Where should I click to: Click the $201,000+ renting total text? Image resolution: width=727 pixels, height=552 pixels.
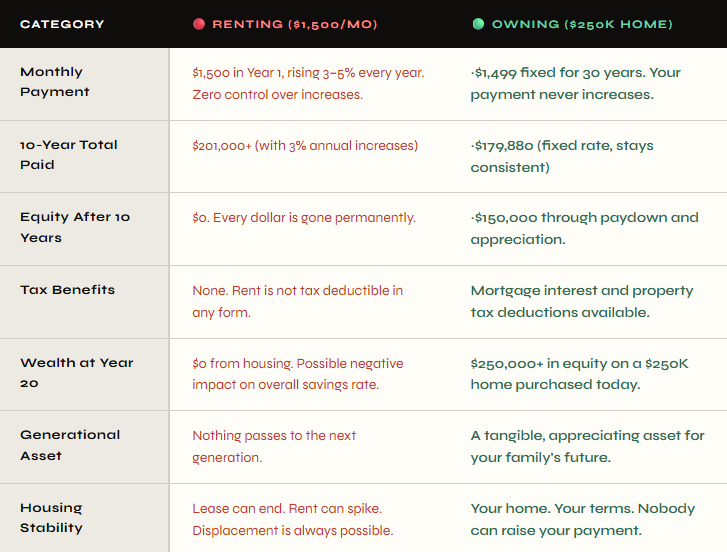(305, 146)
